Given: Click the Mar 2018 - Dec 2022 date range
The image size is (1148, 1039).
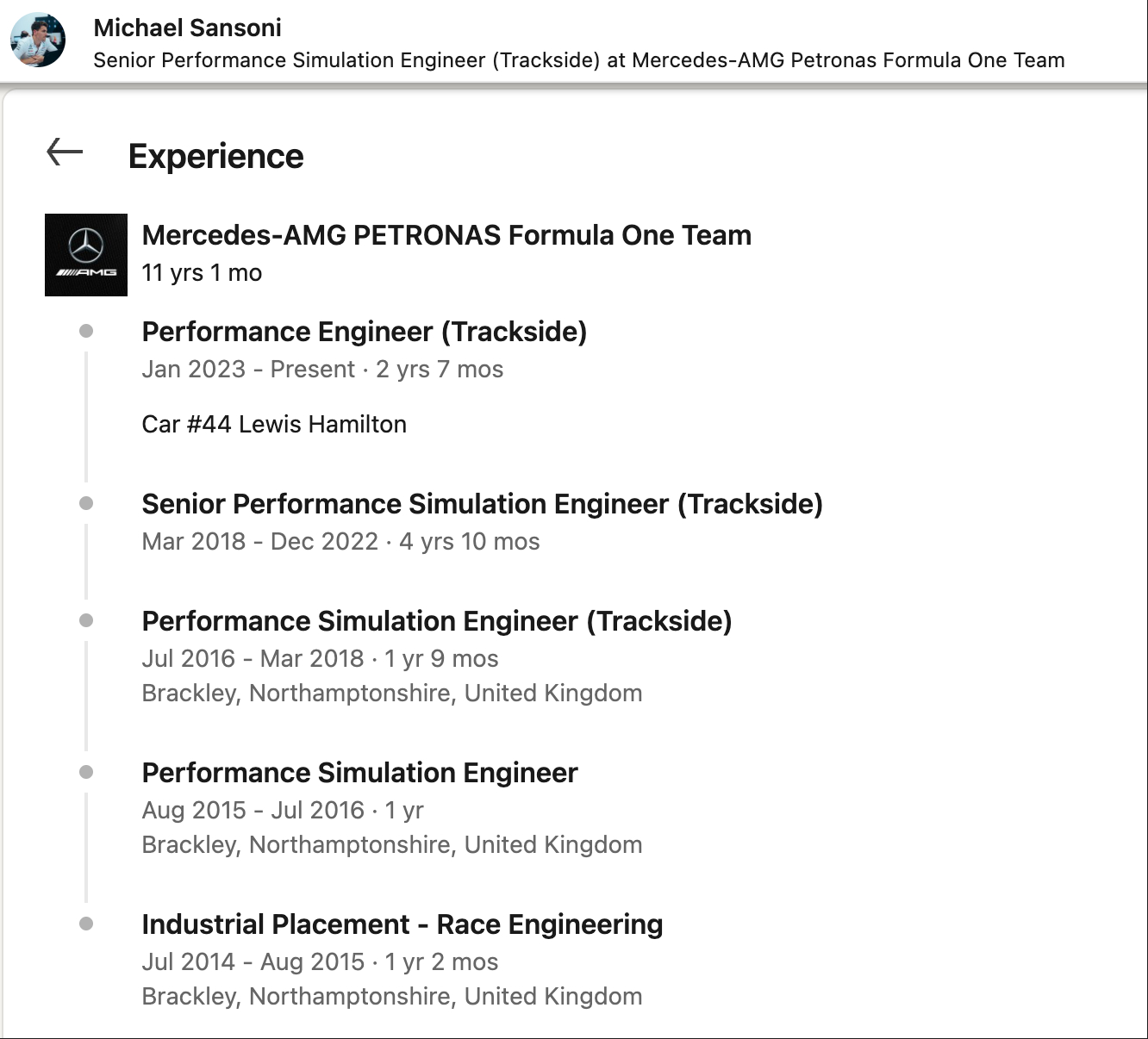Looking at the screenshot, I should pos(259,542).
